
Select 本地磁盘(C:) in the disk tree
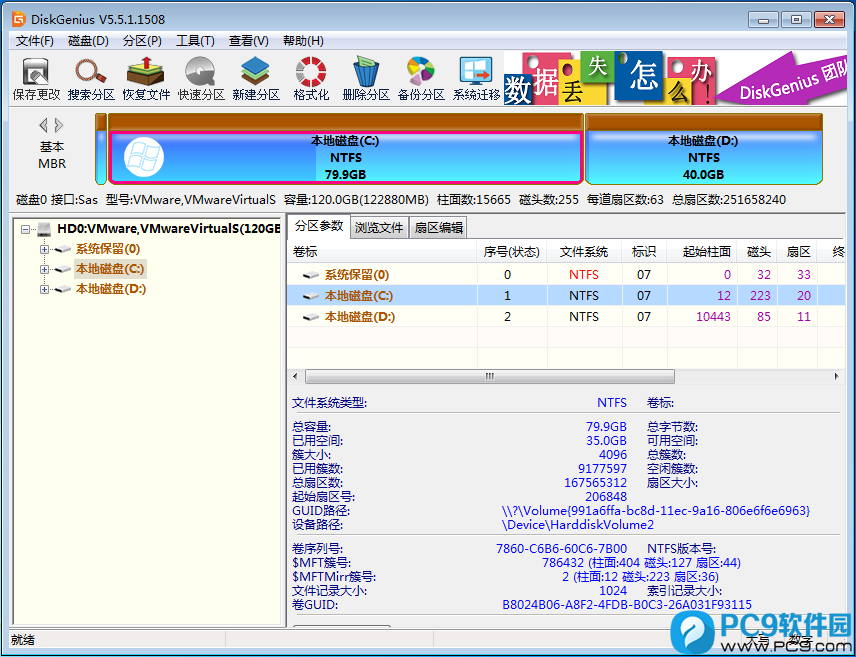coord(110,269)
